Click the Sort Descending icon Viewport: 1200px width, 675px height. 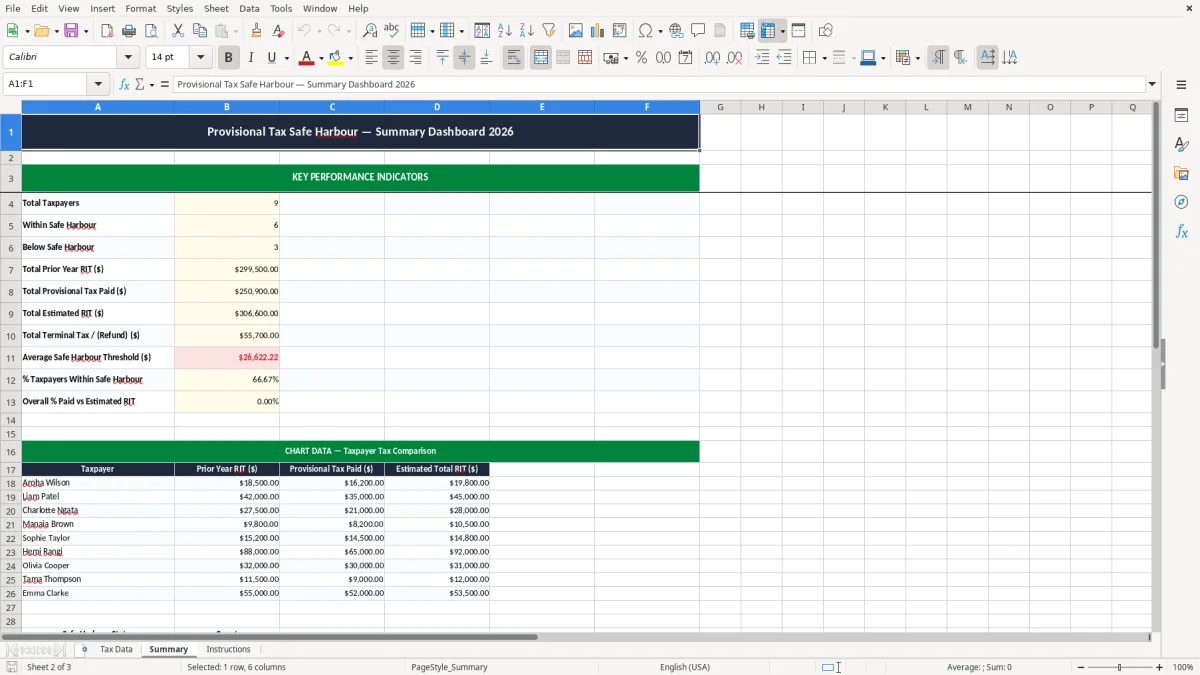click(x=527, y=31)
